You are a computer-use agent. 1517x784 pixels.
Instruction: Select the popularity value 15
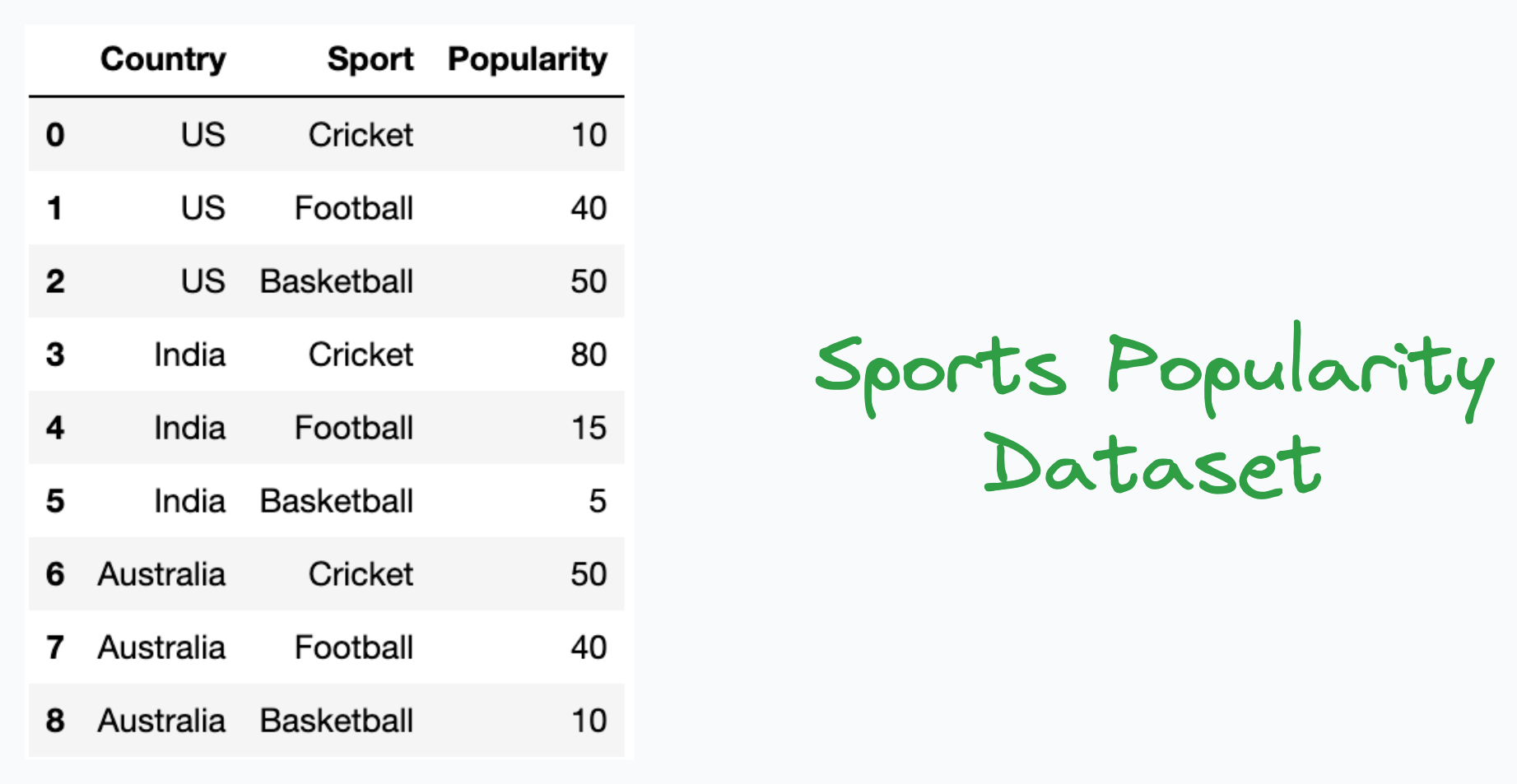point(589,428)
